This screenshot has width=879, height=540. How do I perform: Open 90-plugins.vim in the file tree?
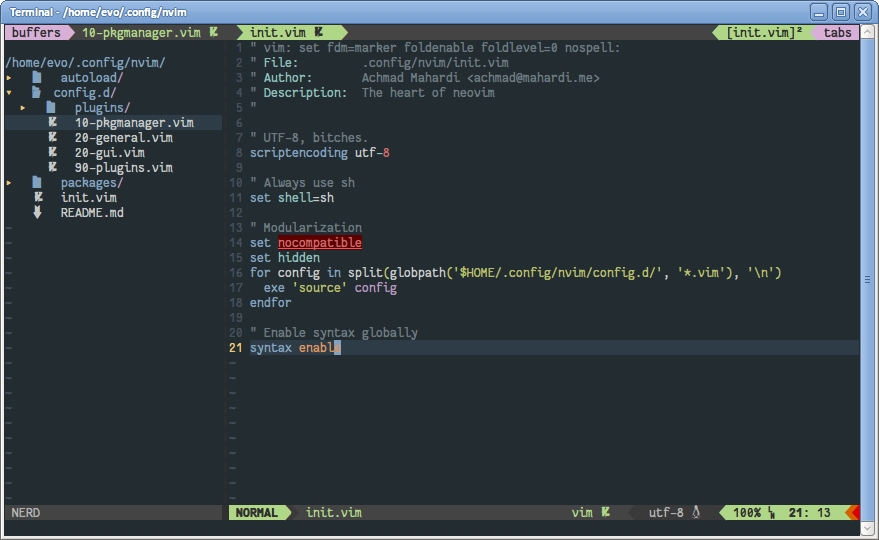pyautogui.click(x=123, y=168)
